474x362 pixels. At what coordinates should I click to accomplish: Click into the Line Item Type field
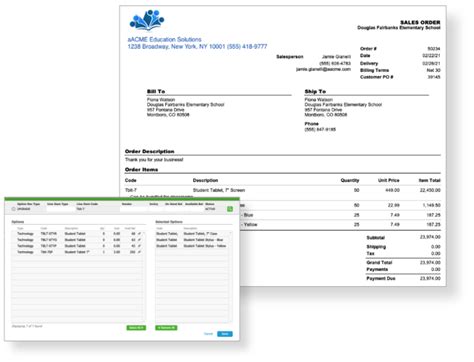[60, 209]
